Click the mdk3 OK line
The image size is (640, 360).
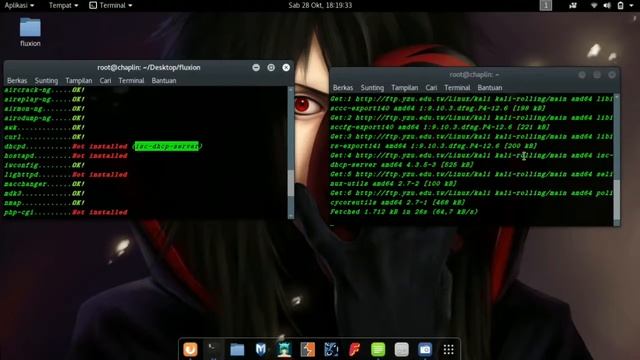[44, 193]
